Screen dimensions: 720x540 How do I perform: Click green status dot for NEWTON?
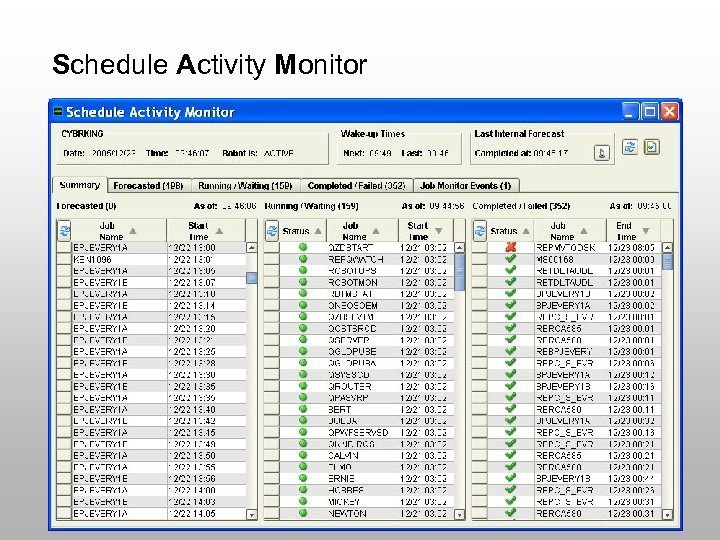coord(303,513)
